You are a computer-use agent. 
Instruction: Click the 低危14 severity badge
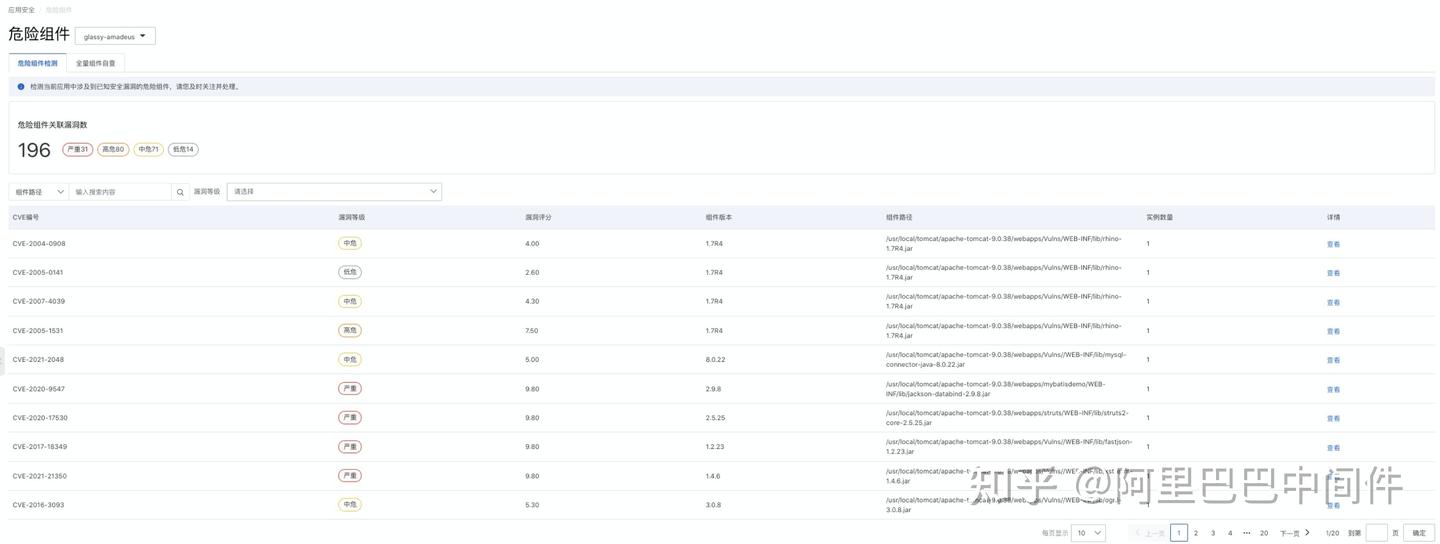pyautogui.click(x=183, y=150)
